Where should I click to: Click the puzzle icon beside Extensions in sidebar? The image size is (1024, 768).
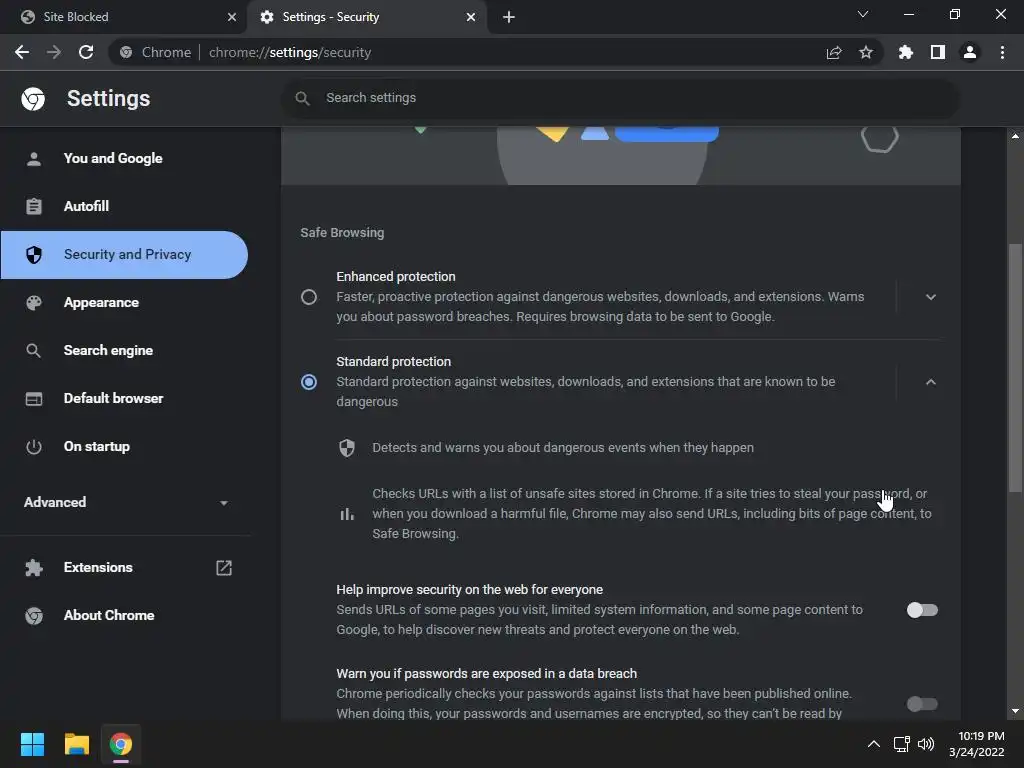[x=34, y=568]
